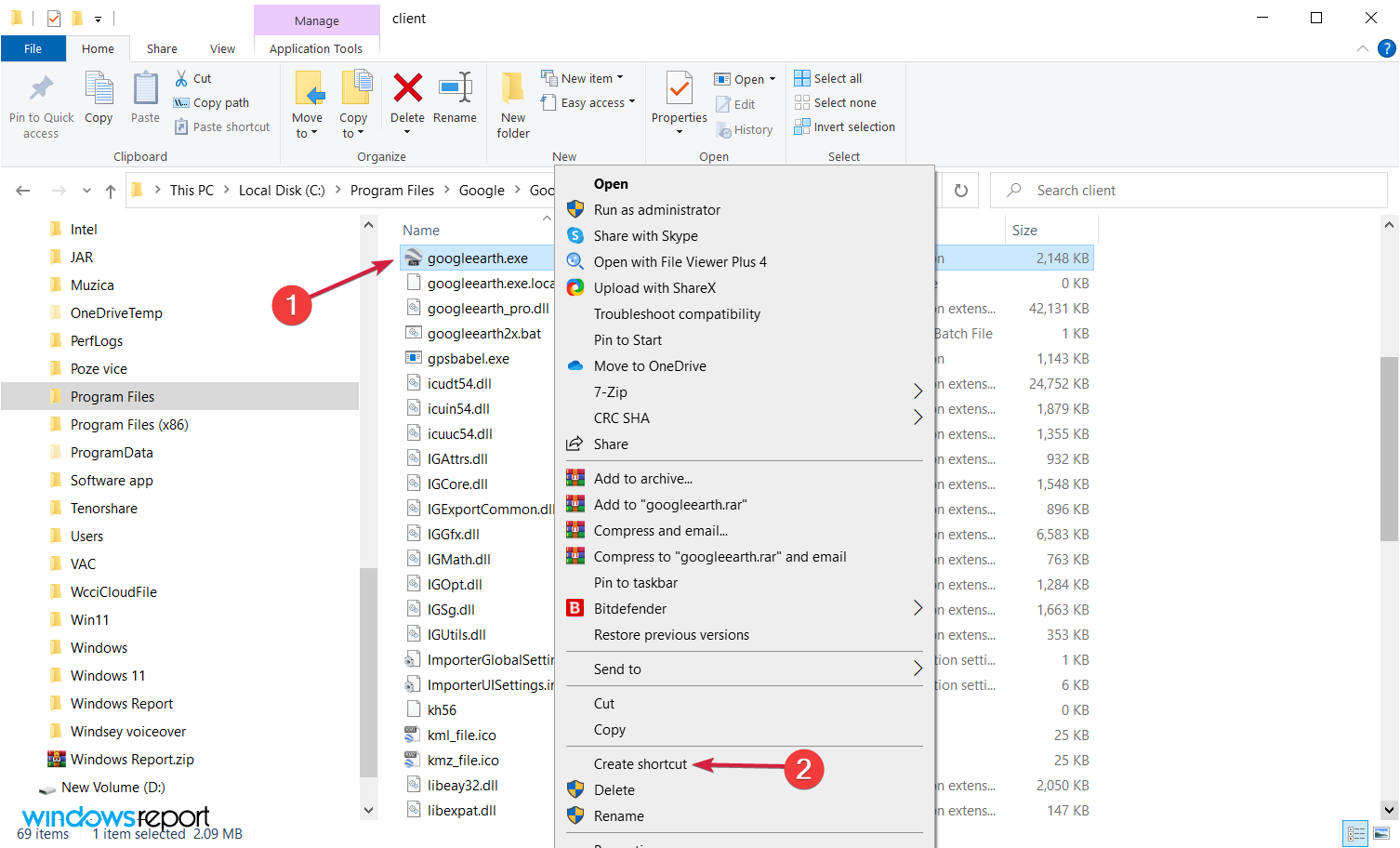This screenshot has width=1400, height=848.
Task: Click the Pin to Quick access icon
Action: 41,89
